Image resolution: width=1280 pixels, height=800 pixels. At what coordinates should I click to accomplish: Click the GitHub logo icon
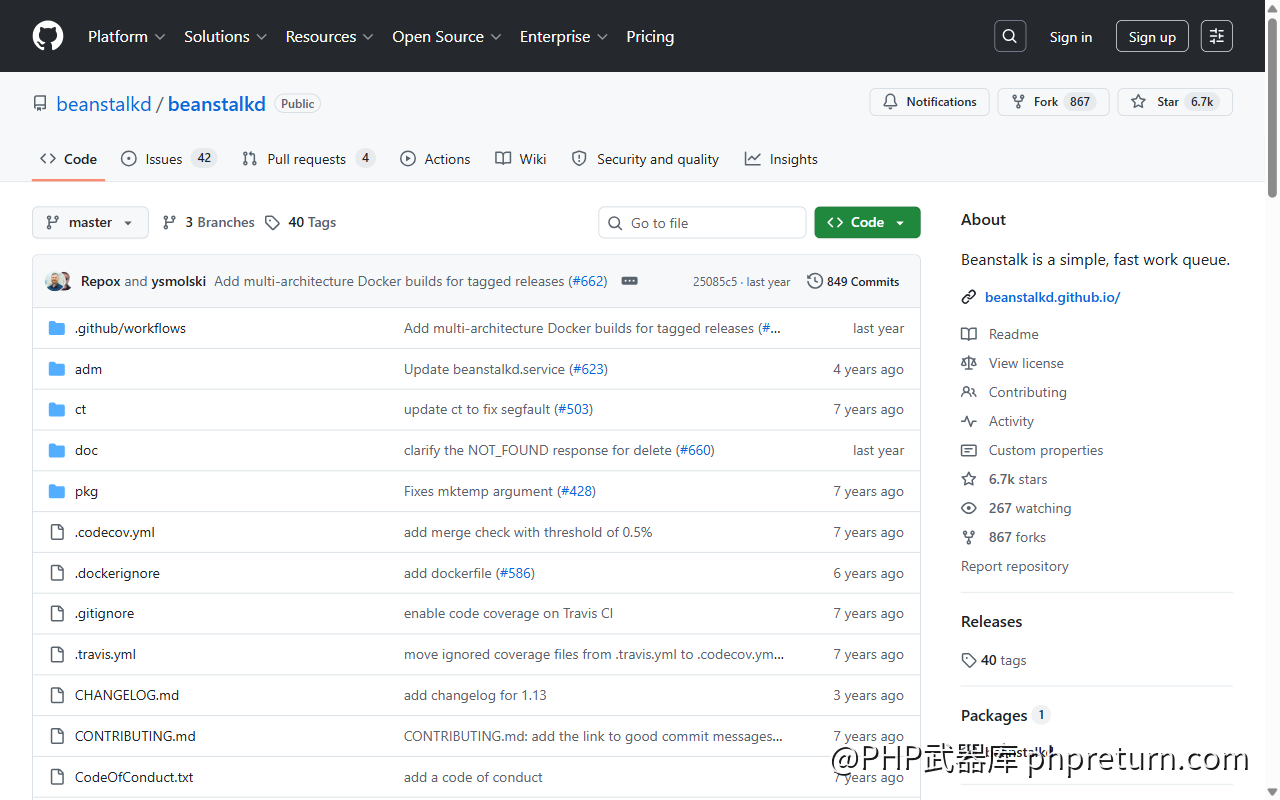48,36
